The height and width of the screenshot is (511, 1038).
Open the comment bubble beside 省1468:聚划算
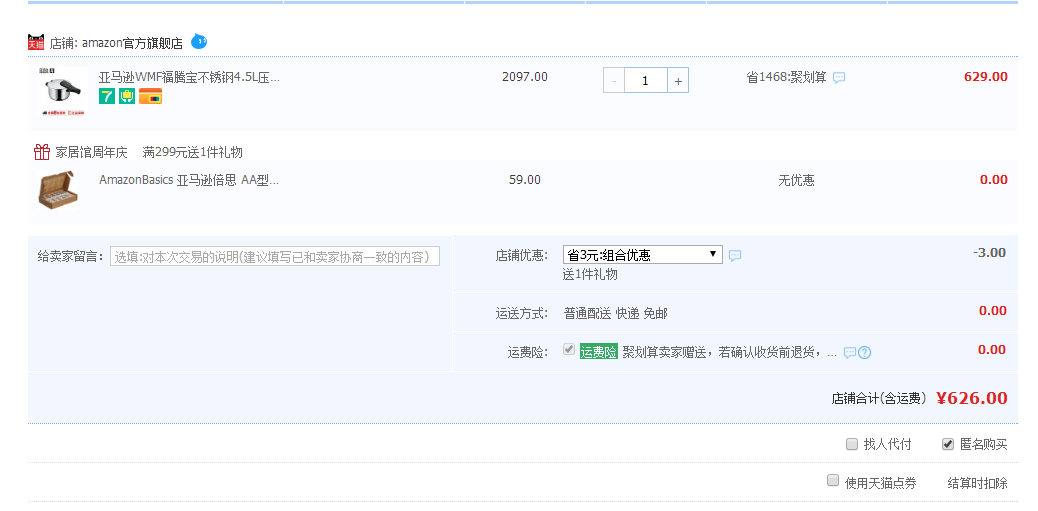839,77
